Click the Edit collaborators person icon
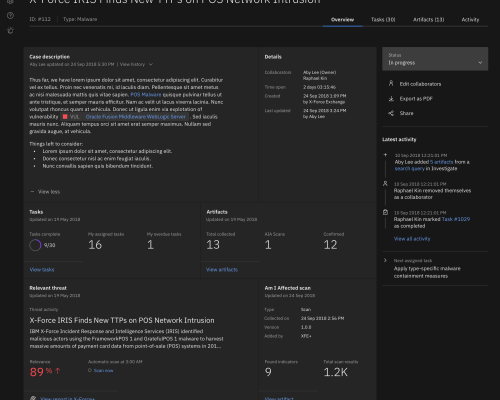 coord(391,83)
